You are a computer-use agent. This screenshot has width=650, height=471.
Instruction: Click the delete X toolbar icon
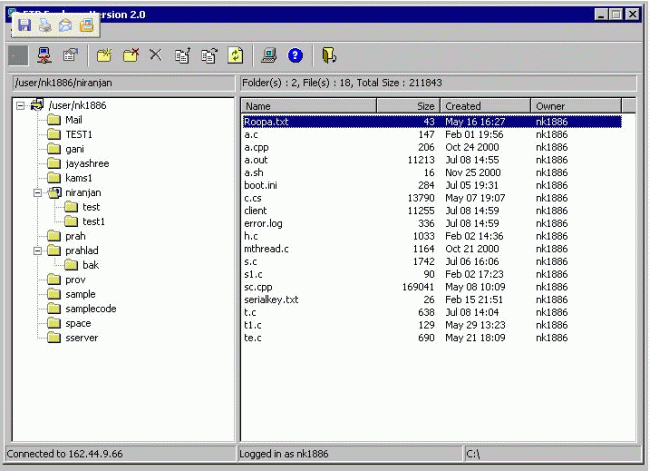pos(155,56)
